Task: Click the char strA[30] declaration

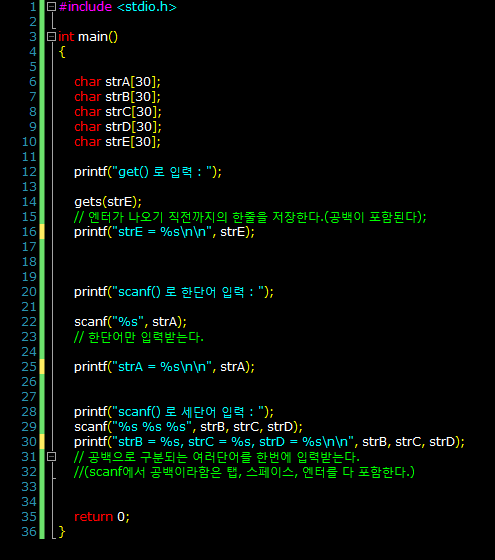Action: click(x=117, y=82)
